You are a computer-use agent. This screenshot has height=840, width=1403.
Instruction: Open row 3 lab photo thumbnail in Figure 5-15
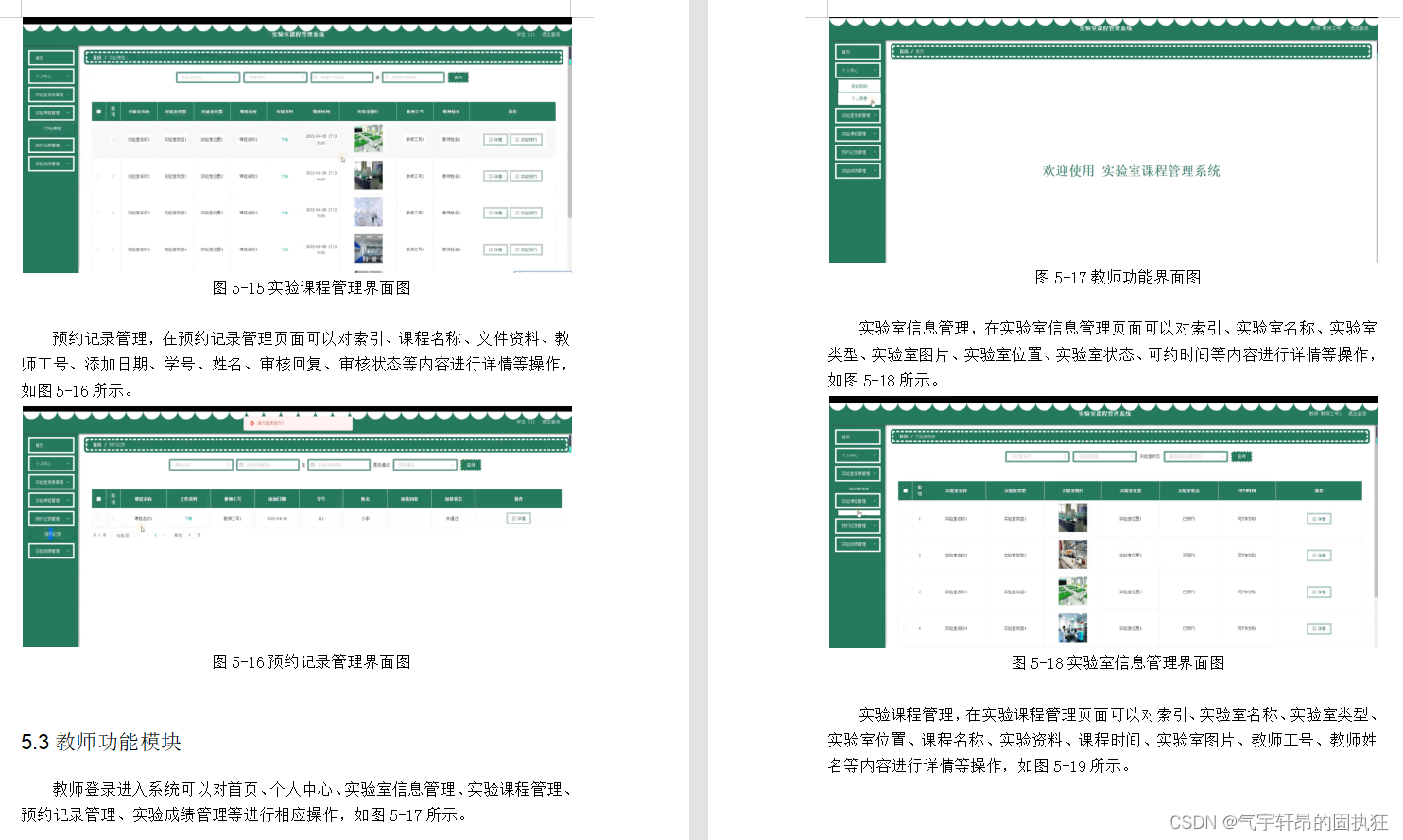(368, 212)
